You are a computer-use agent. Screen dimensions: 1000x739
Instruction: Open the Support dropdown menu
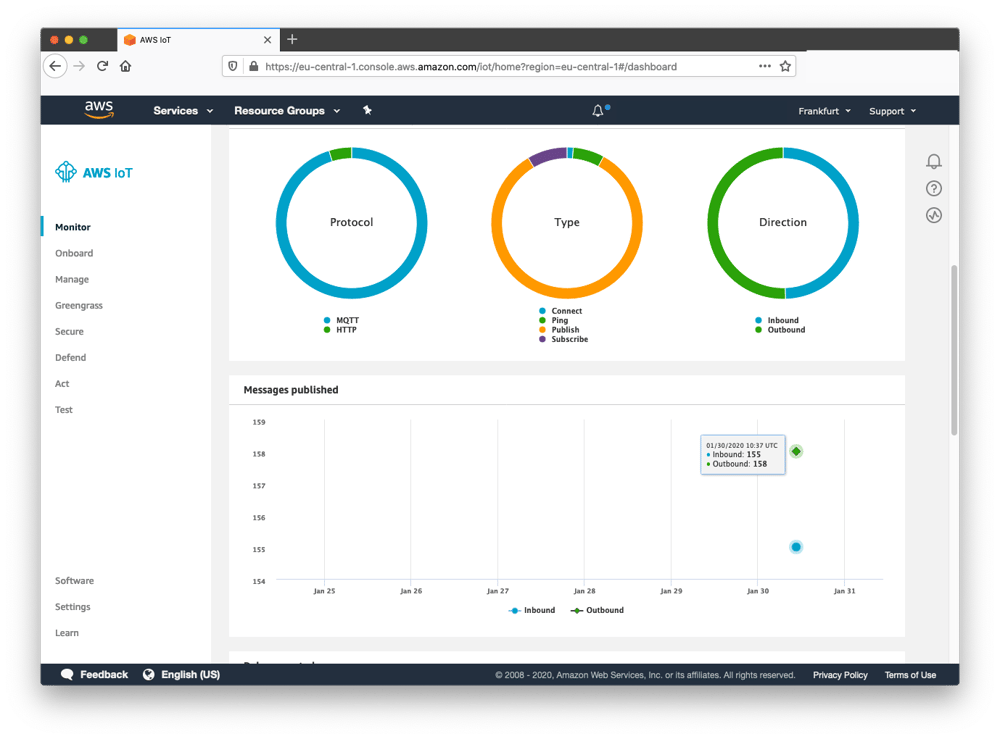tap(892, 111)
